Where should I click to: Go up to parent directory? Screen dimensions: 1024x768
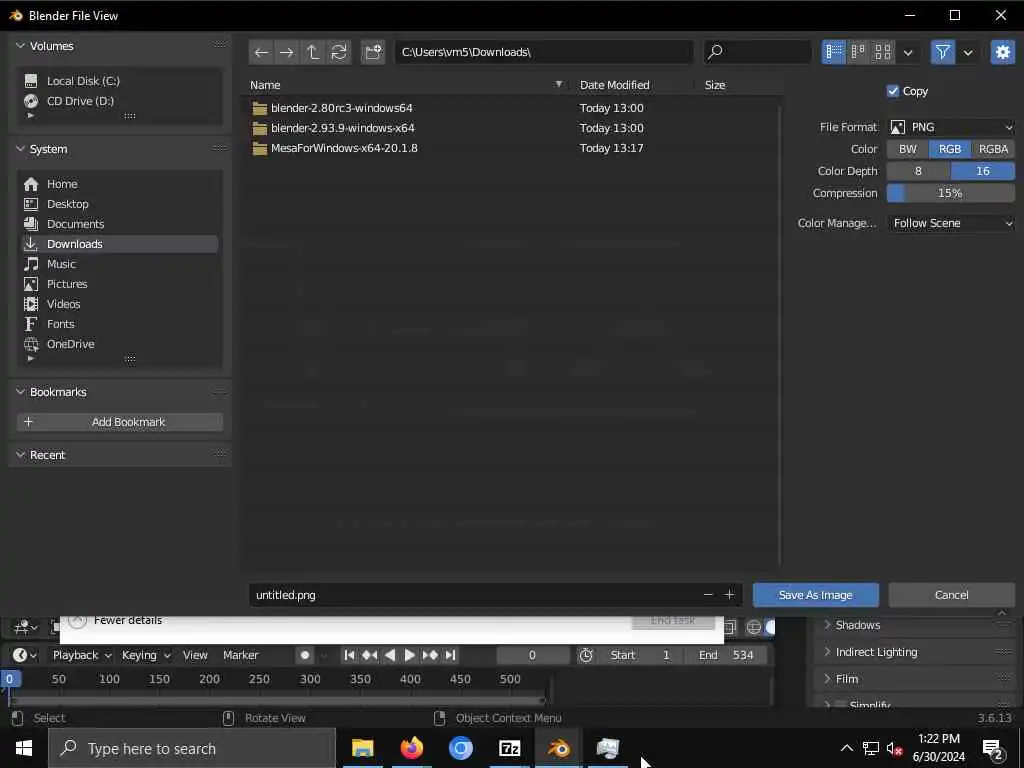point(313,52)
